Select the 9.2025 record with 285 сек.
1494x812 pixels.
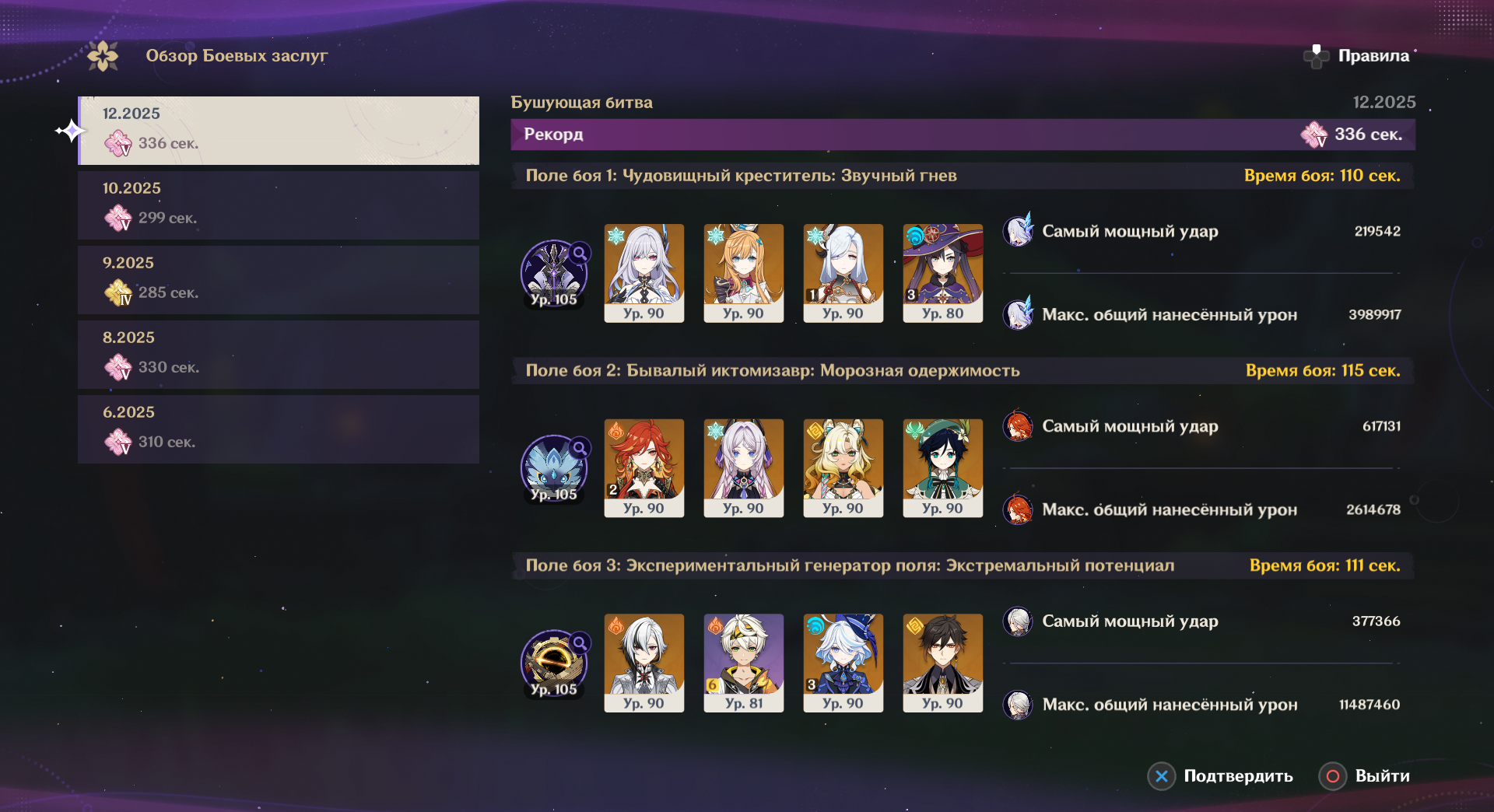[x=279, y=279]
